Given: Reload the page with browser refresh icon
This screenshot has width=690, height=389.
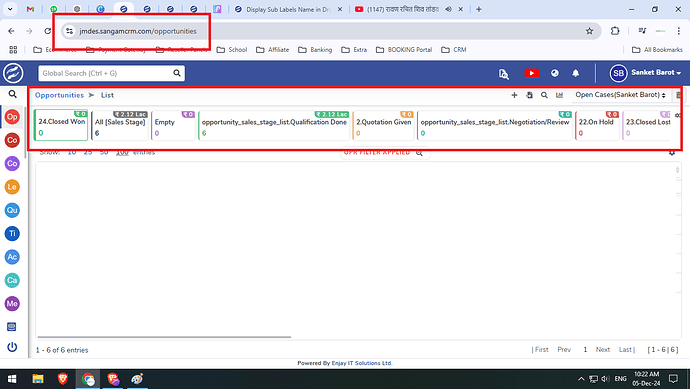Looking at the screenshot, I should click(x=48, y=31).
